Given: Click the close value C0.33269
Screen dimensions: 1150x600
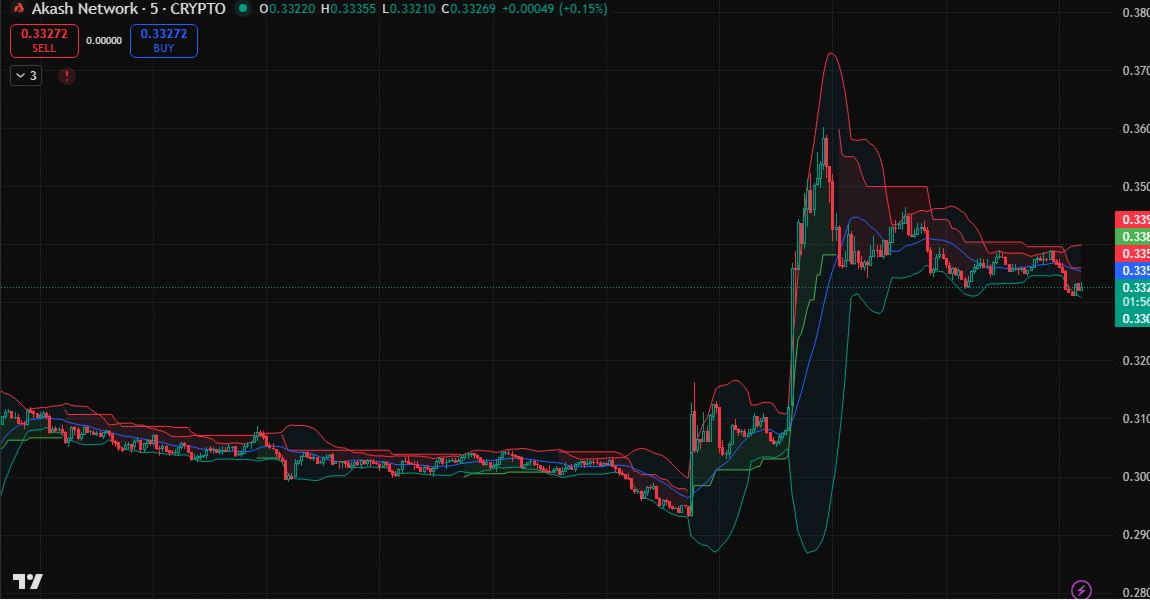Looking at the screenshot, I should click(x=468, y=9).
